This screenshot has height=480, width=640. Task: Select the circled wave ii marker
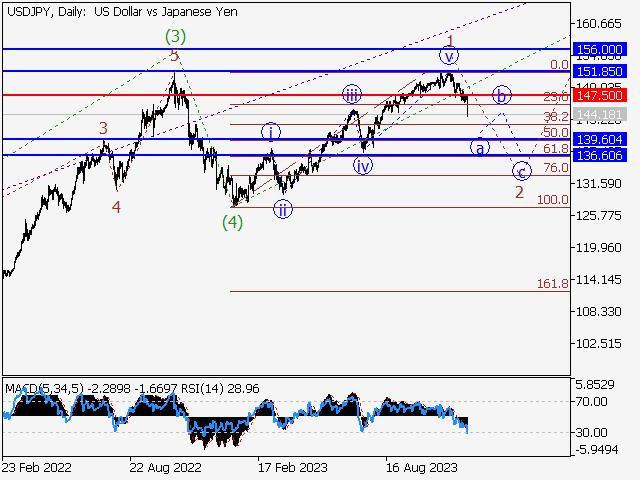pos(283,209)
